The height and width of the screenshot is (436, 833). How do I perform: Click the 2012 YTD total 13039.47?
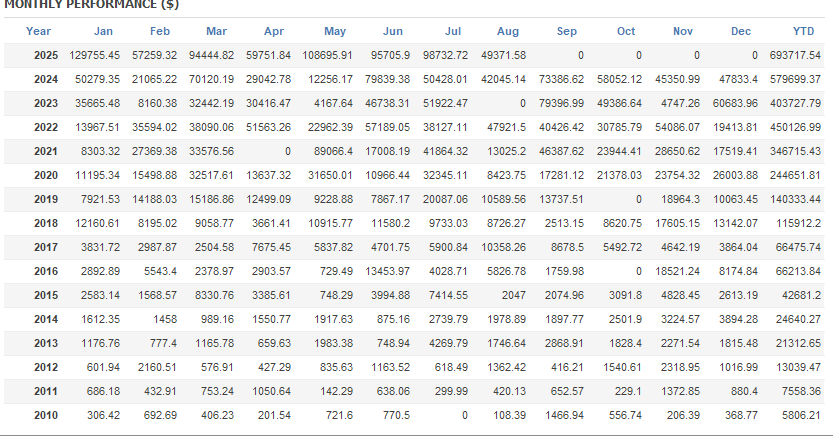point(798,367)
